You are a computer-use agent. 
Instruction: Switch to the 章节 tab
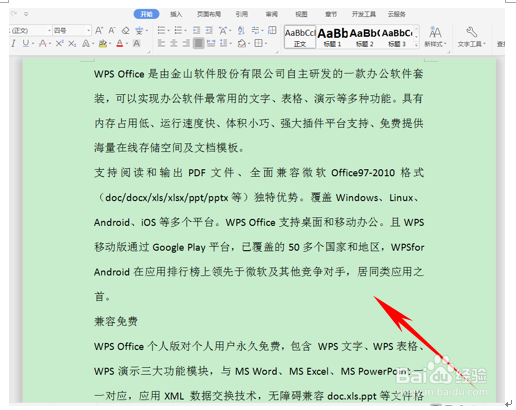point(331,14)
